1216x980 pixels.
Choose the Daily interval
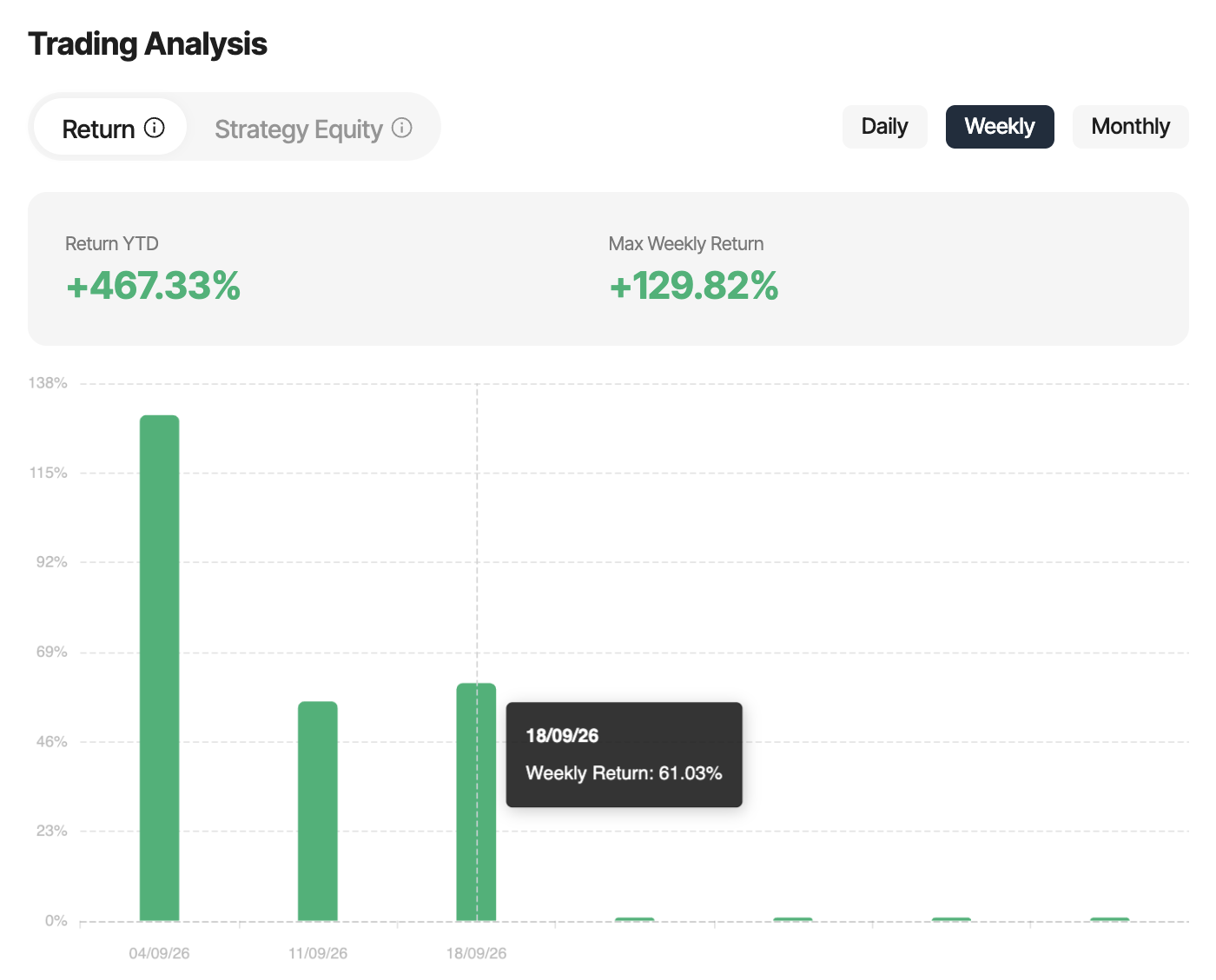point(885,127)
